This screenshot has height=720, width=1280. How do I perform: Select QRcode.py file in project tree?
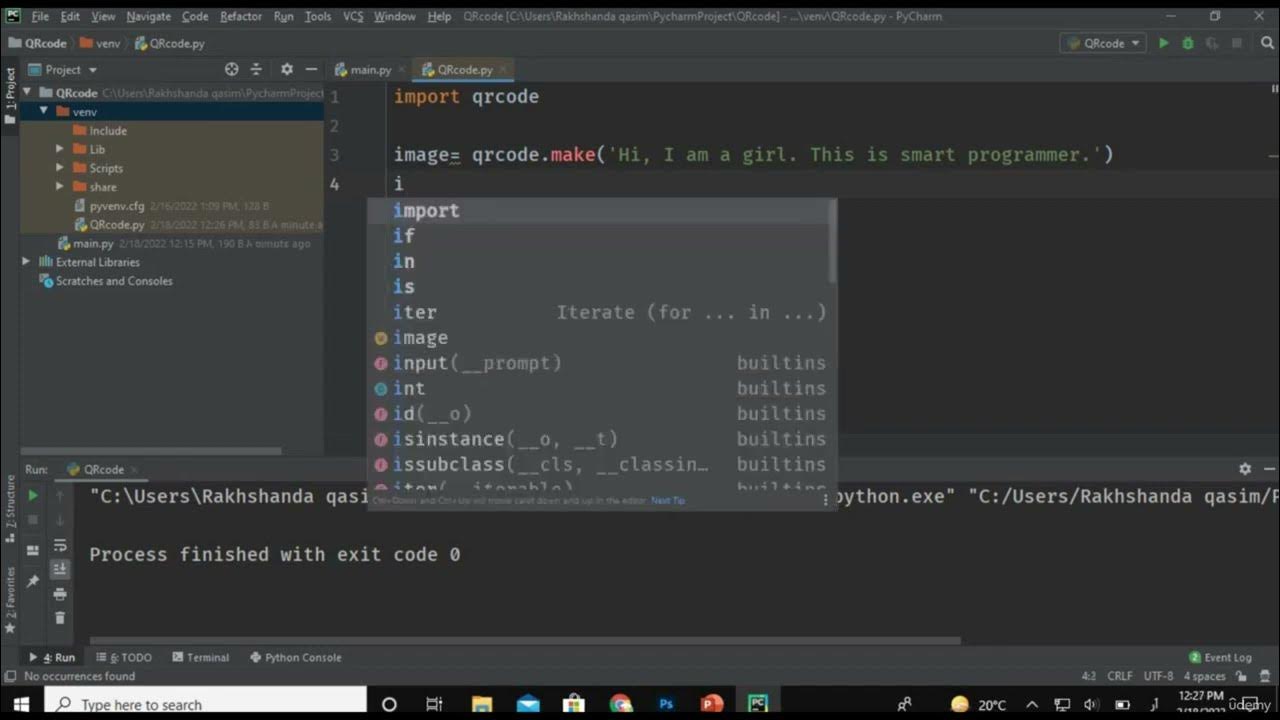[117, 225]
